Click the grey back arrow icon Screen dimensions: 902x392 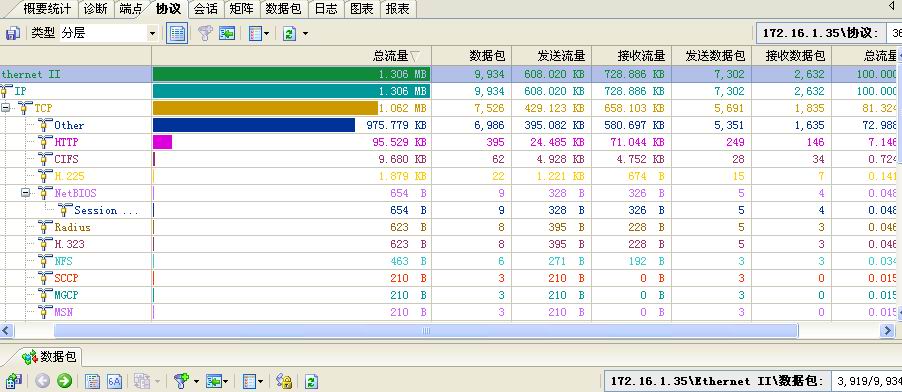point(43,381)
